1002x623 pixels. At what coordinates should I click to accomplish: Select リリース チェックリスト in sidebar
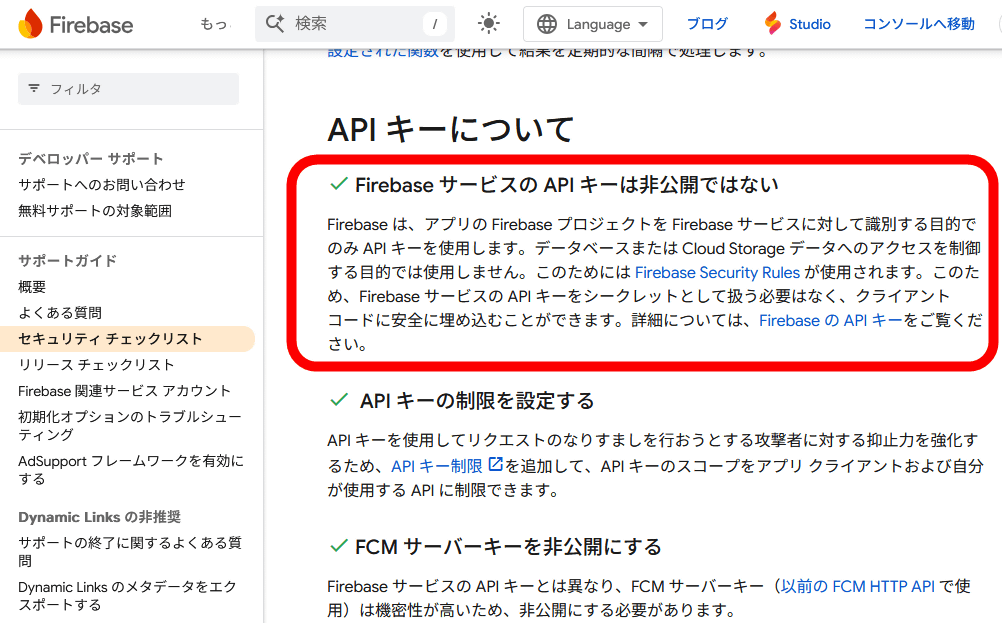pyautogui.click(x=96, y=365)
